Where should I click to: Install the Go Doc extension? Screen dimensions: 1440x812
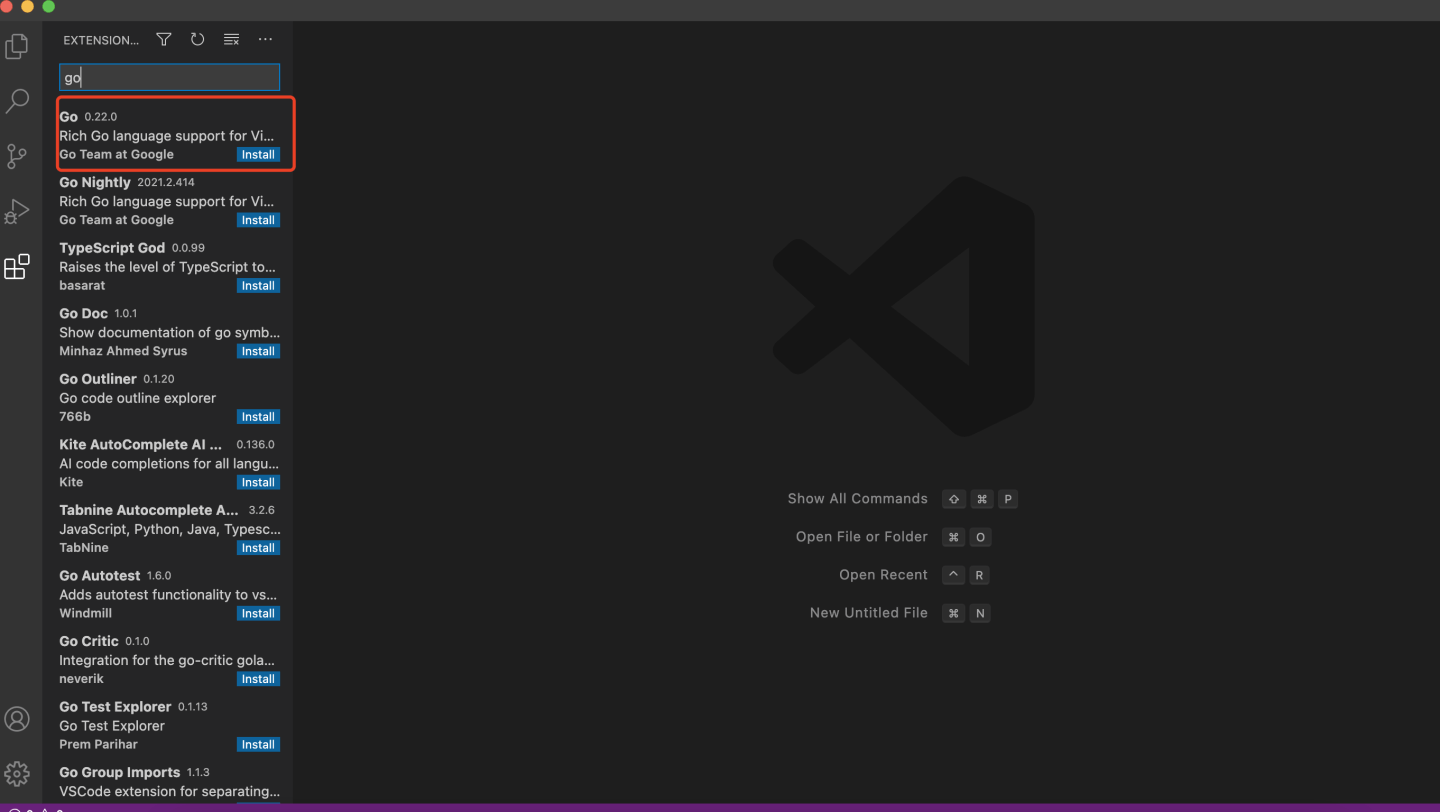[x=258, y=351]
